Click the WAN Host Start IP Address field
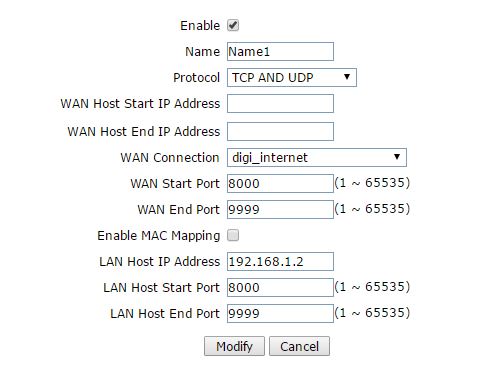 pyautogui.click(x=280, y=103)
